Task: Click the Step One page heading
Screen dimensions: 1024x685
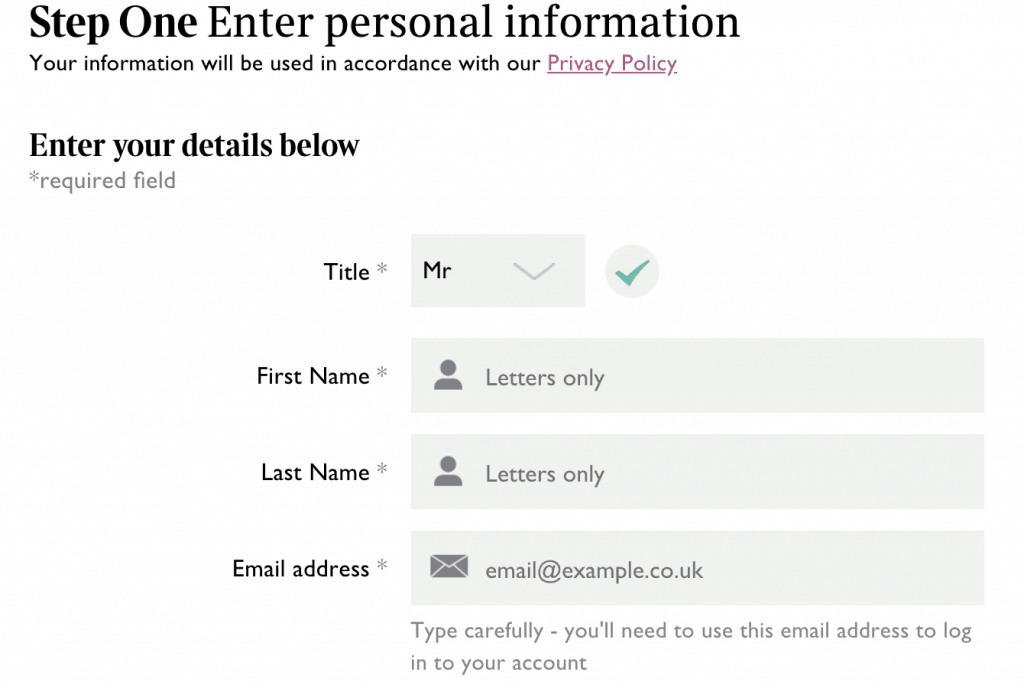Action: [385, 22]
